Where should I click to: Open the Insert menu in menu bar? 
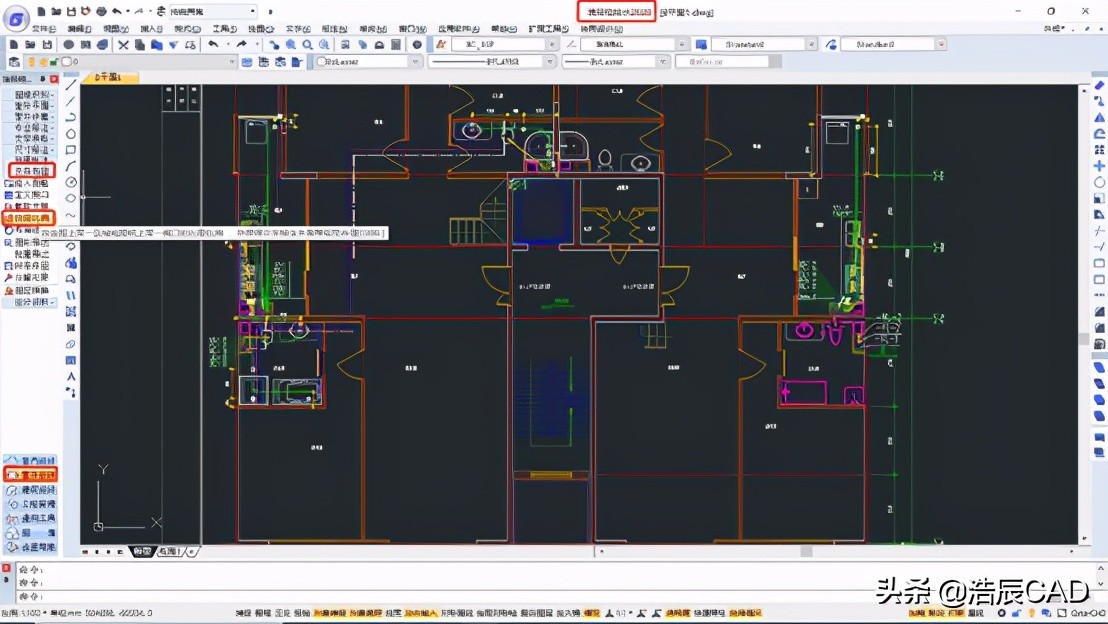(151, 29)
